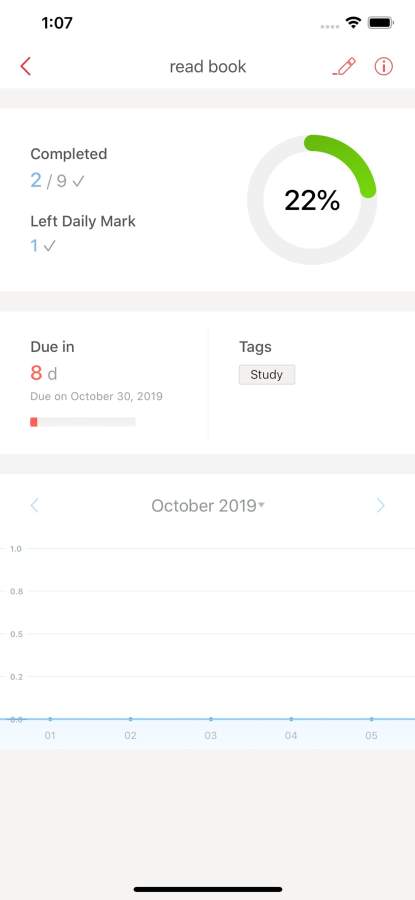
Task: Go to next month in chart
Action: point(380,505)
